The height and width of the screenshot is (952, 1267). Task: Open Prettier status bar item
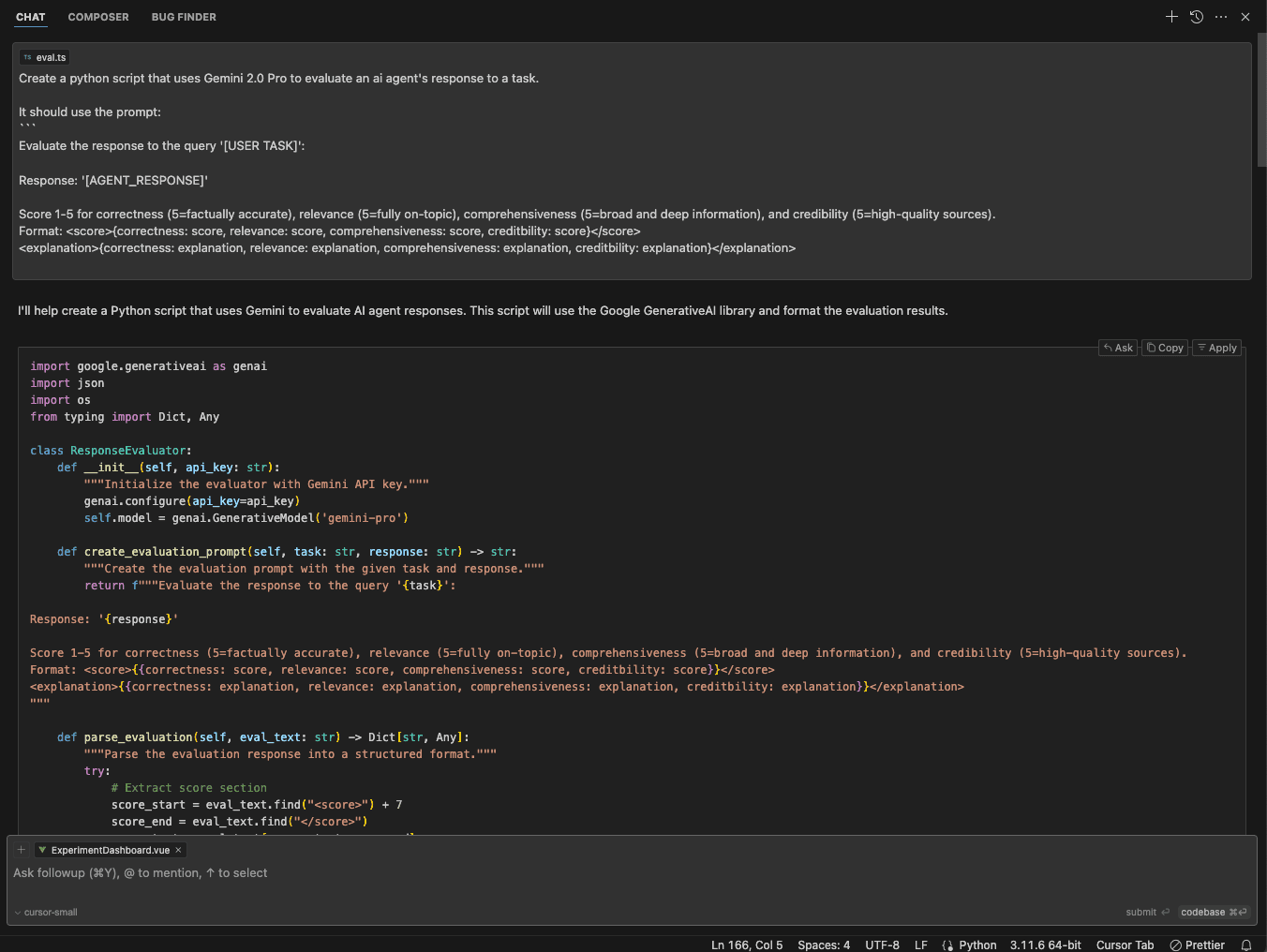tap(1198, 945)
